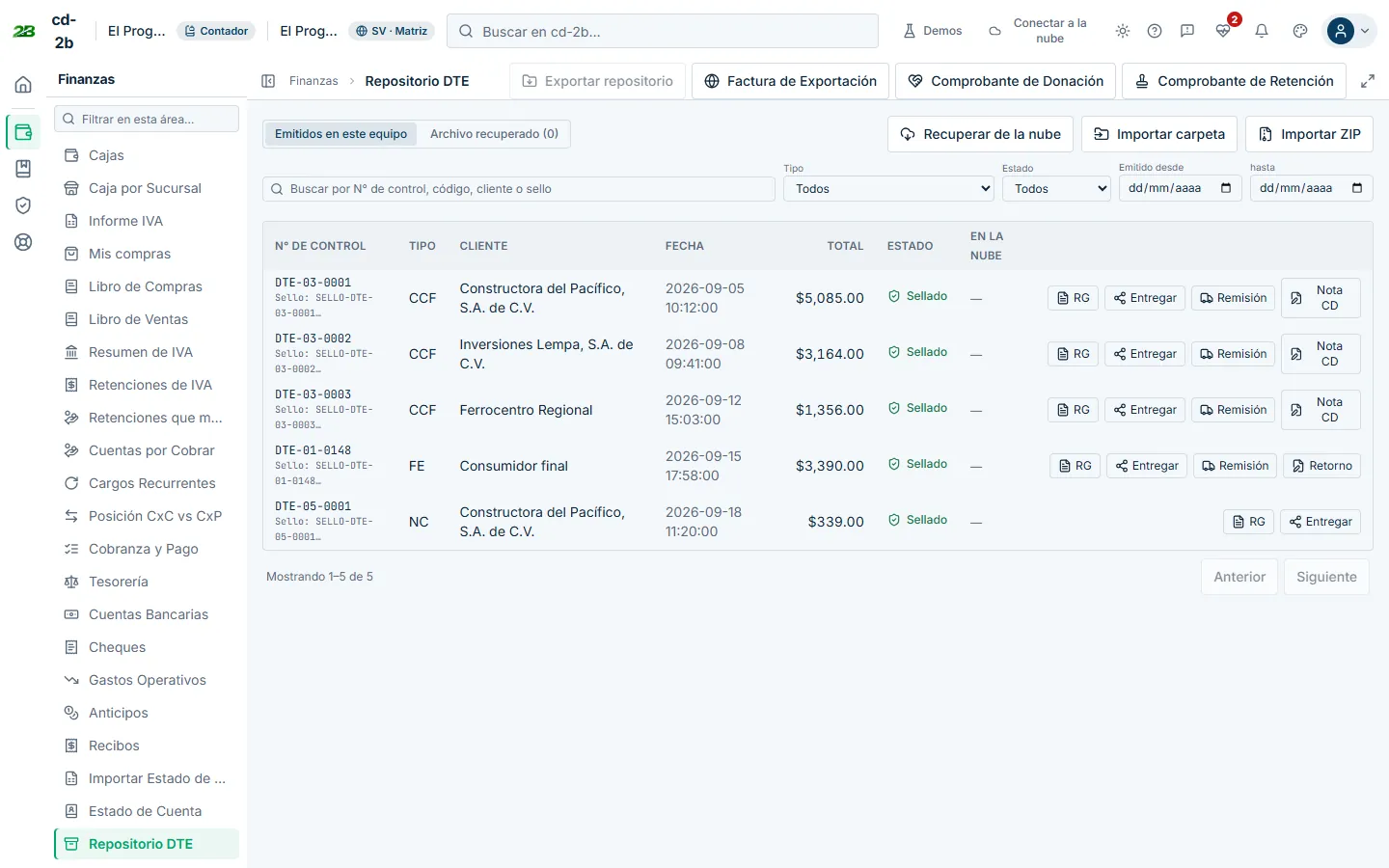Select the Emitidos en este equipo tab

coord(340,134)
